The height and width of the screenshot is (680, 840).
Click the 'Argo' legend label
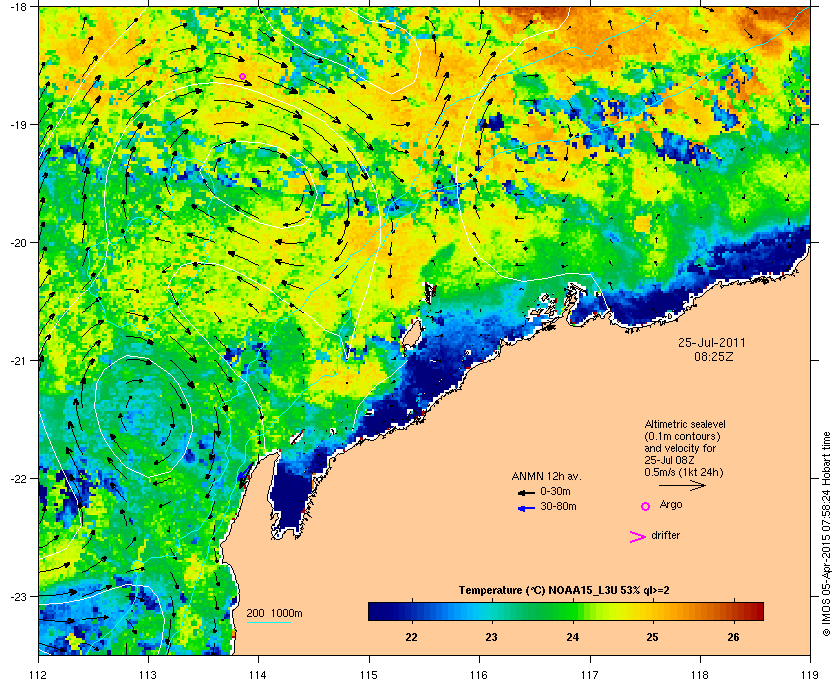click(x=671, y=505)
